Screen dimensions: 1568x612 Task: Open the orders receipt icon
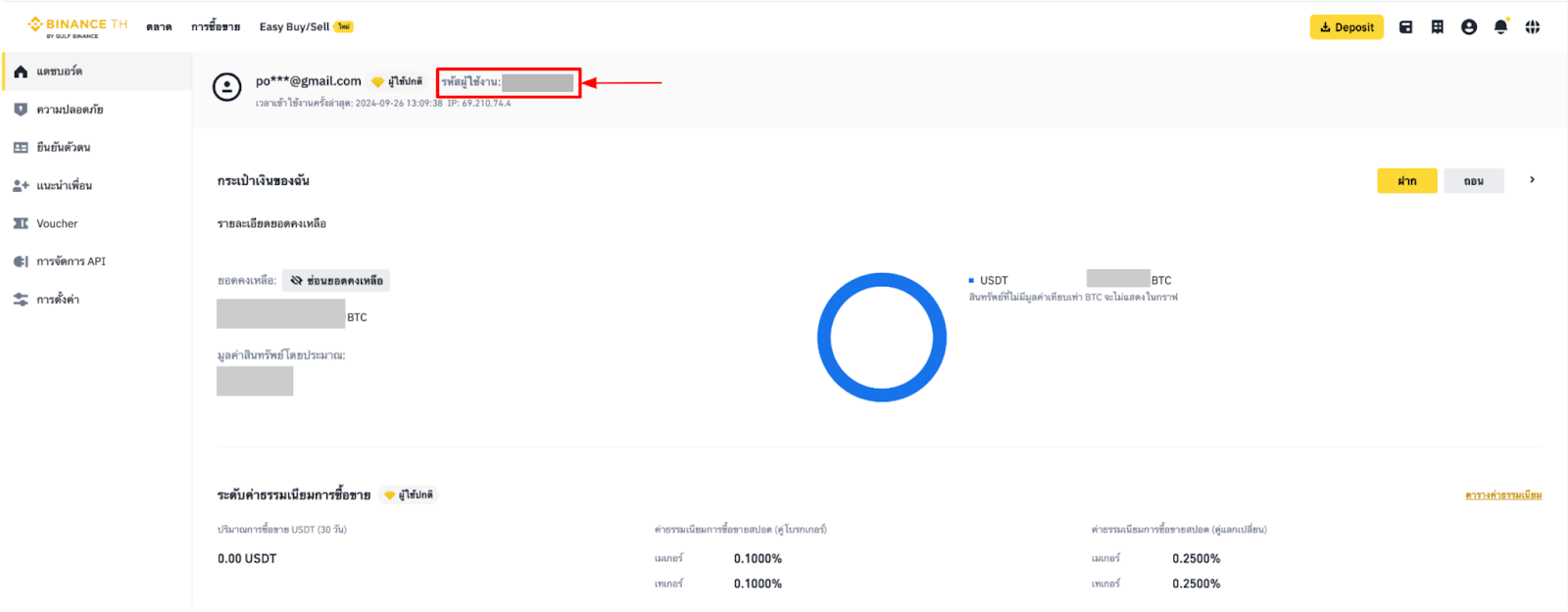click(1437, 27)
